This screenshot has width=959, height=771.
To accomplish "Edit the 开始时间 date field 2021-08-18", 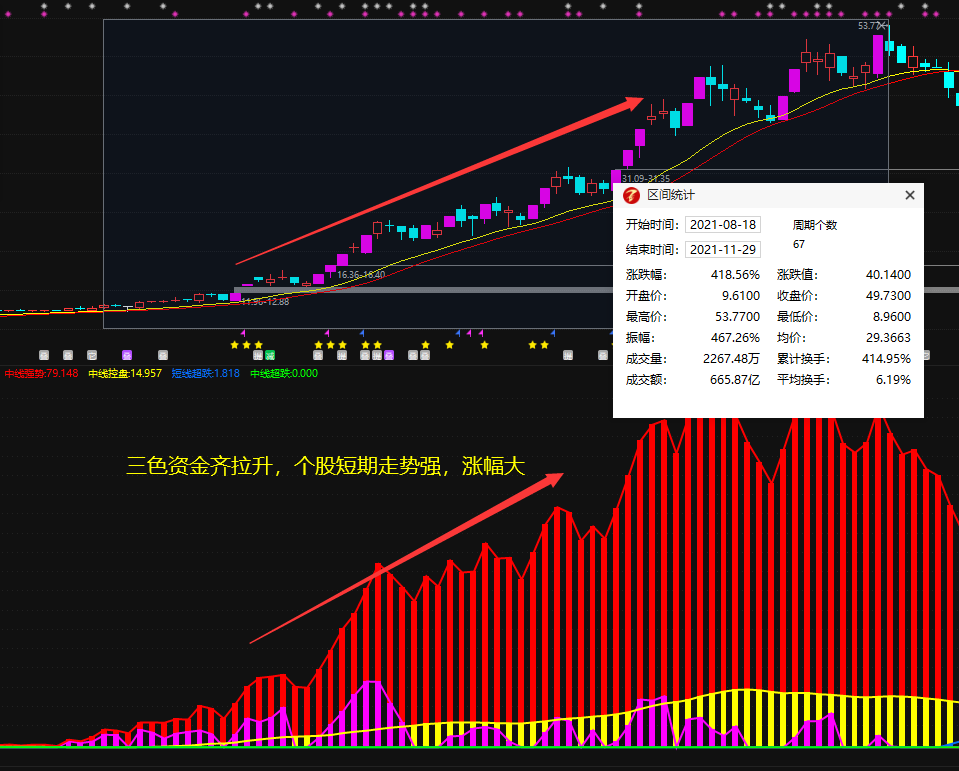I will (722, 224).
